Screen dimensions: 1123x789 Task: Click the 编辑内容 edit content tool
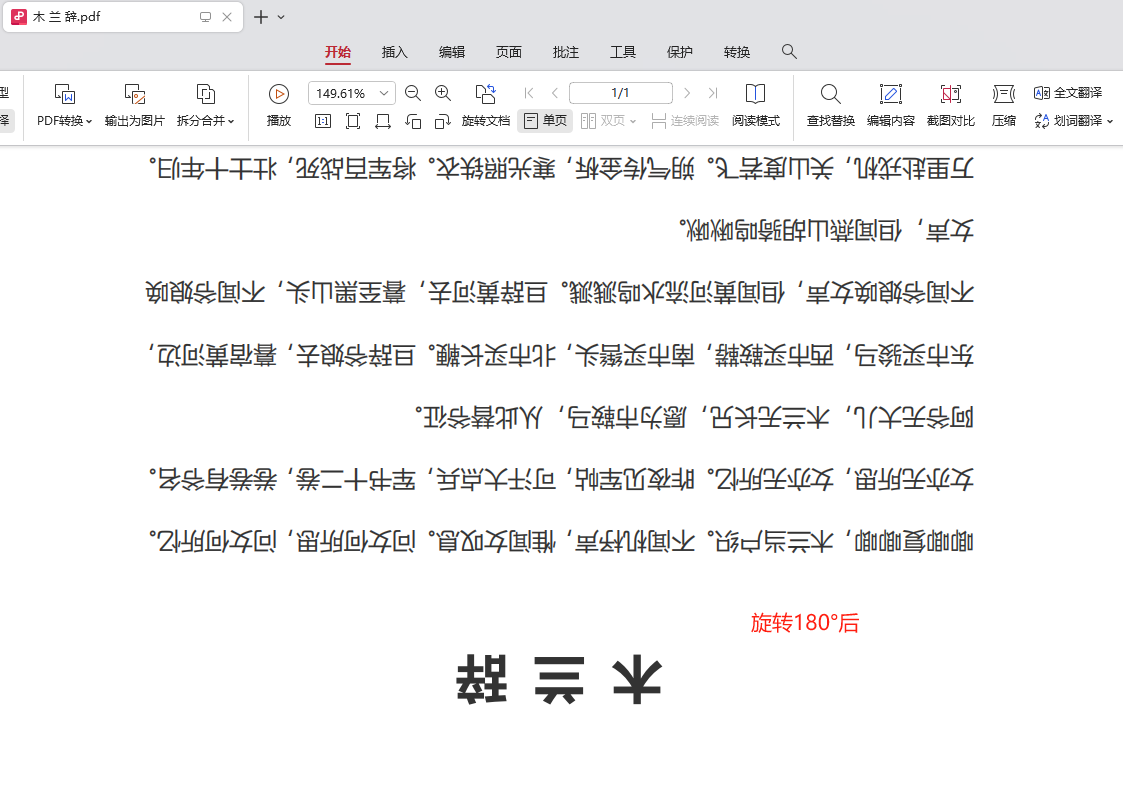tap(891, 106)
